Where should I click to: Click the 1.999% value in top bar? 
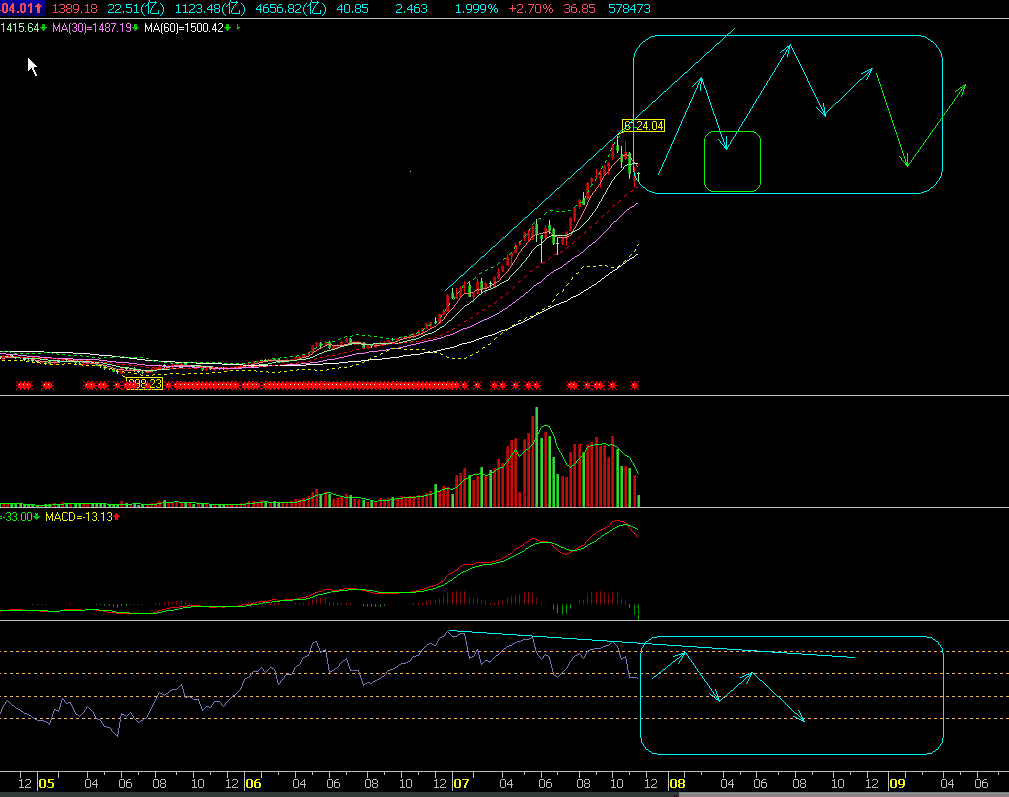tap(476, 9)
